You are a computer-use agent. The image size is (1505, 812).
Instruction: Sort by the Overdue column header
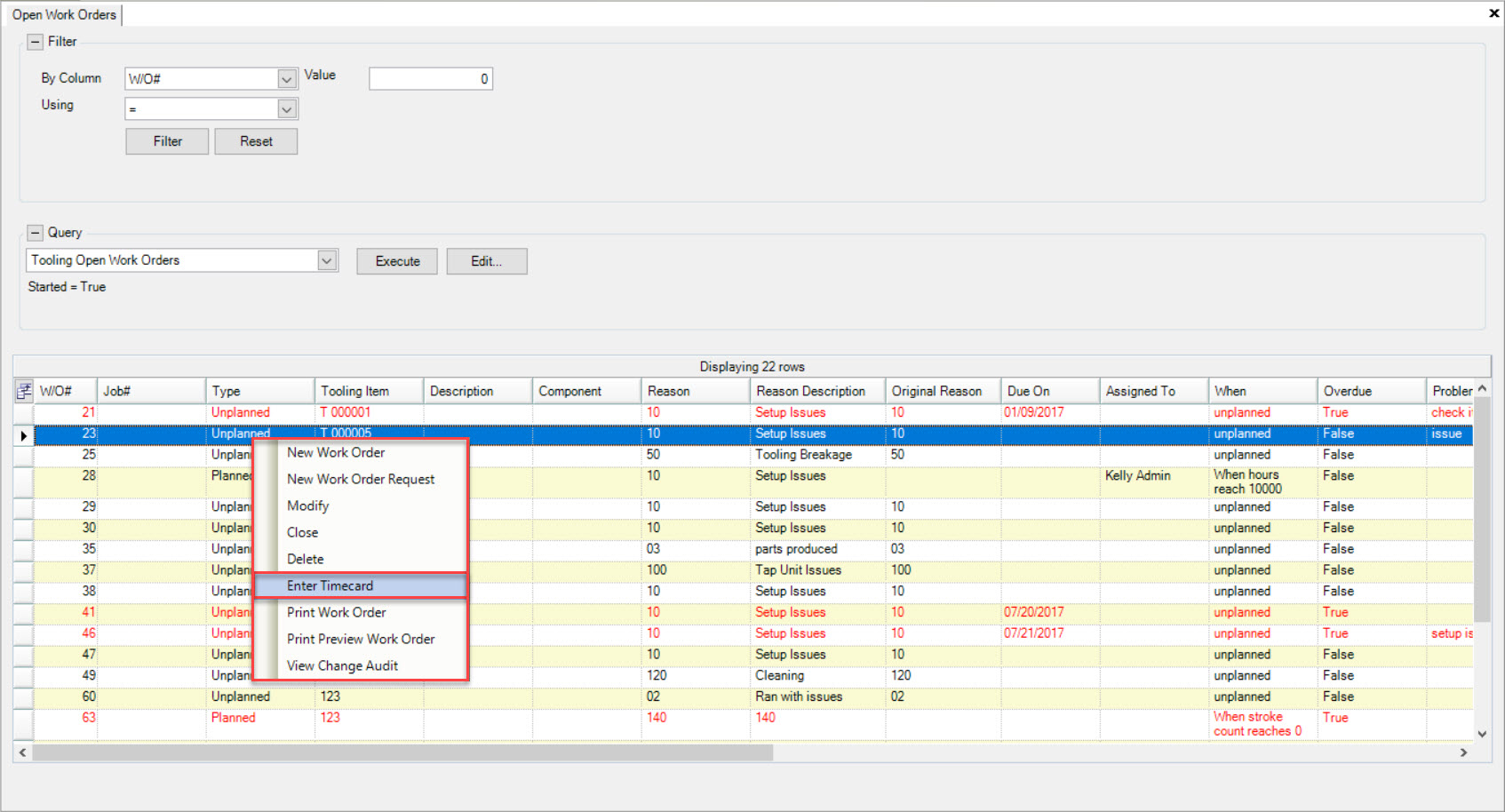[1372, 391]
